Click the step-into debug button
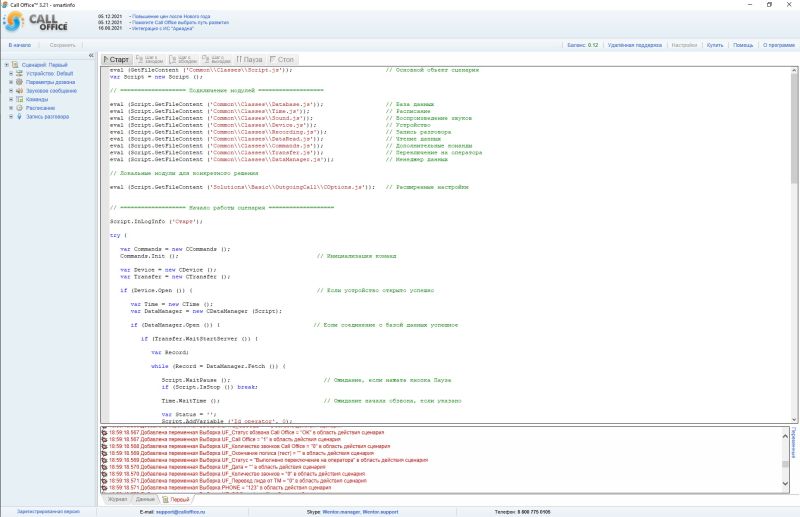Screen dimensions: 800x517 (x=149, y=59)
